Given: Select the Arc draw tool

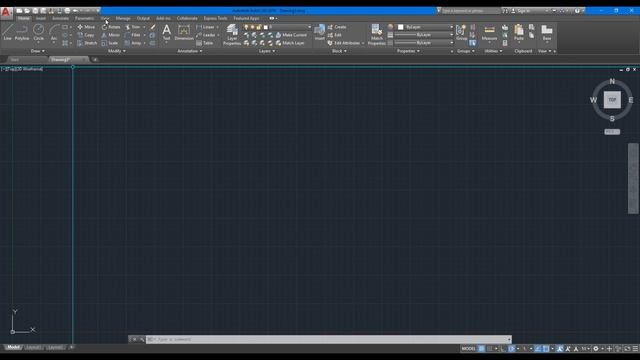Looking at the screenshot, I should click(x=53, y=32).
